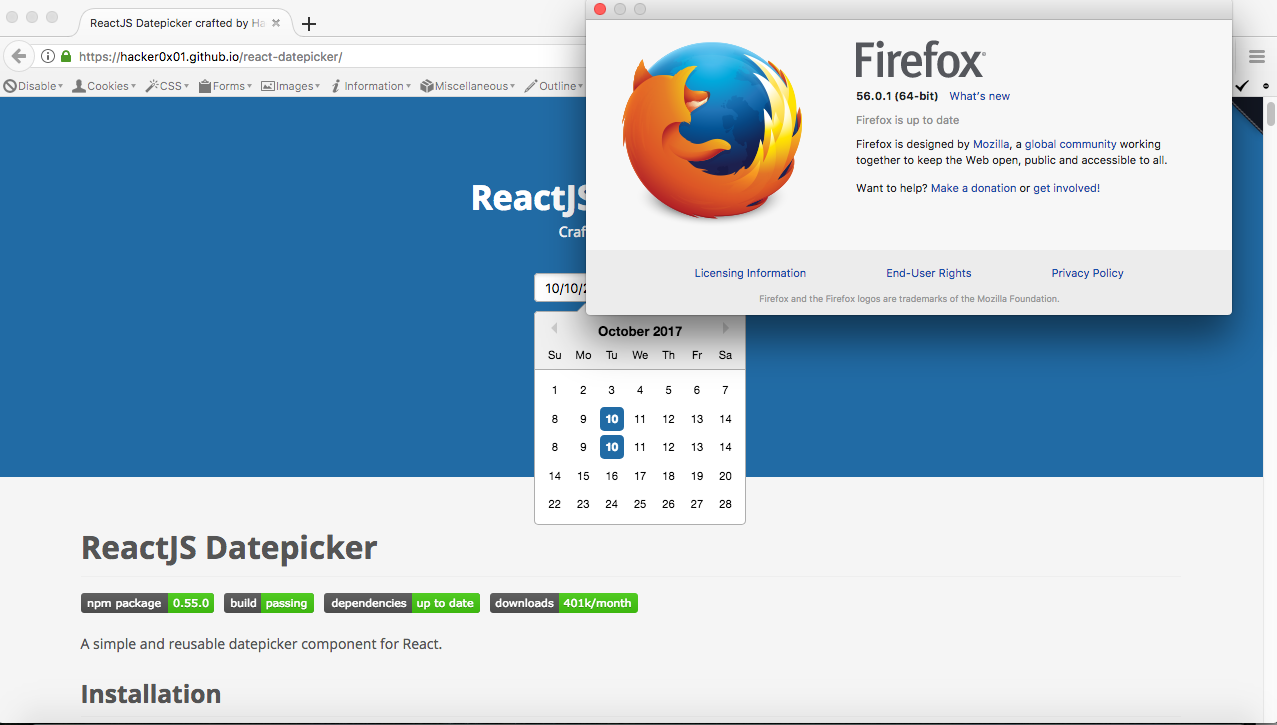Open a new tab with the plus button
Image resolution: width=1277 pixels, height=725 pixels.
point(309,24)
